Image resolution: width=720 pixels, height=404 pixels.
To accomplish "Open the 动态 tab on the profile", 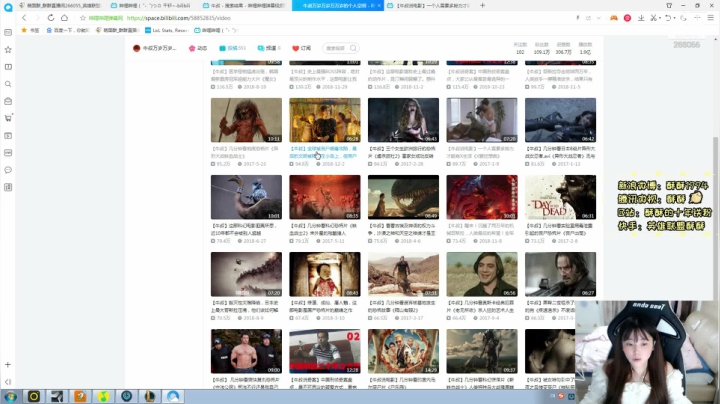I will (198, 48).
